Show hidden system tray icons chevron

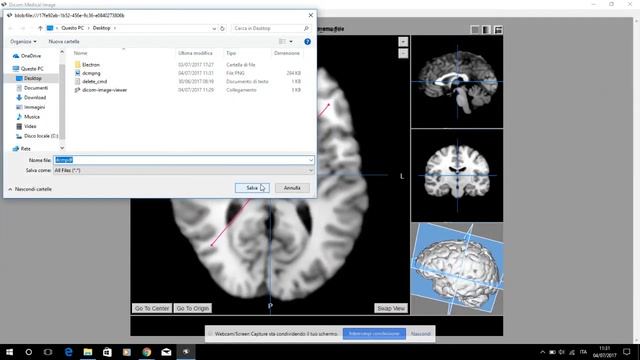point(542,352)
